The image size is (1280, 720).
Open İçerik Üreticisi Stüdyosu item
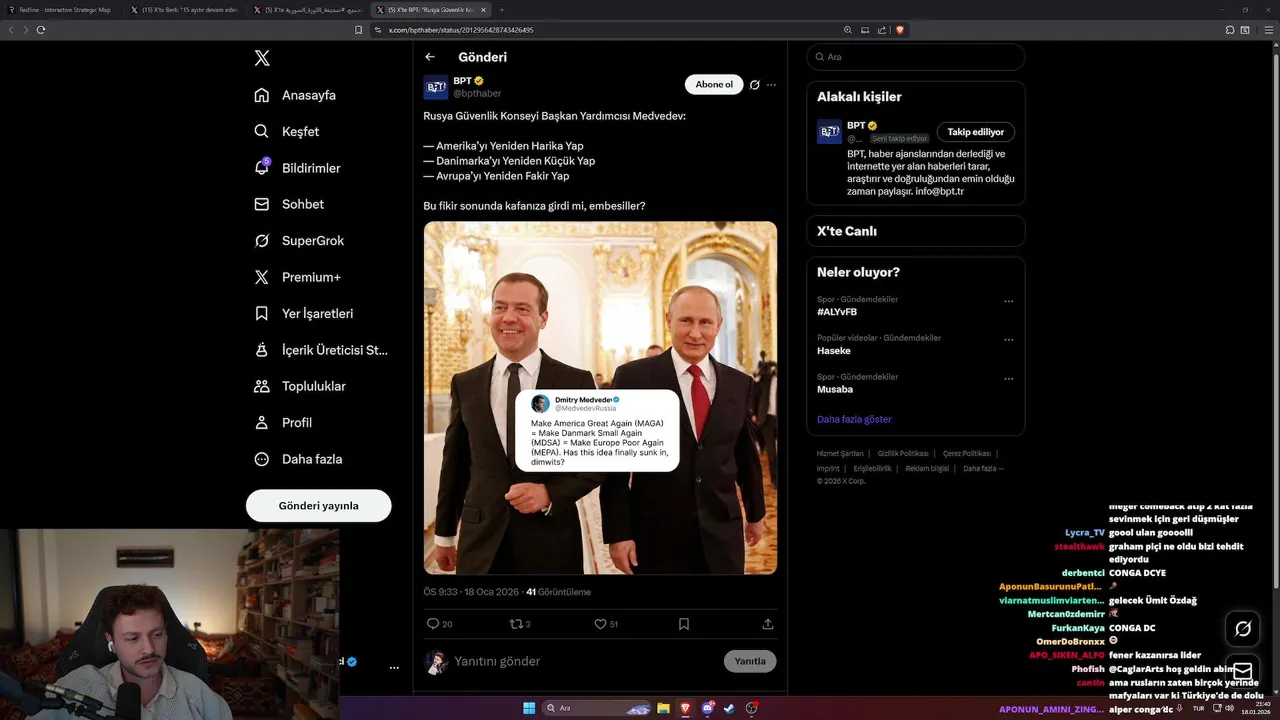[320, 350]
